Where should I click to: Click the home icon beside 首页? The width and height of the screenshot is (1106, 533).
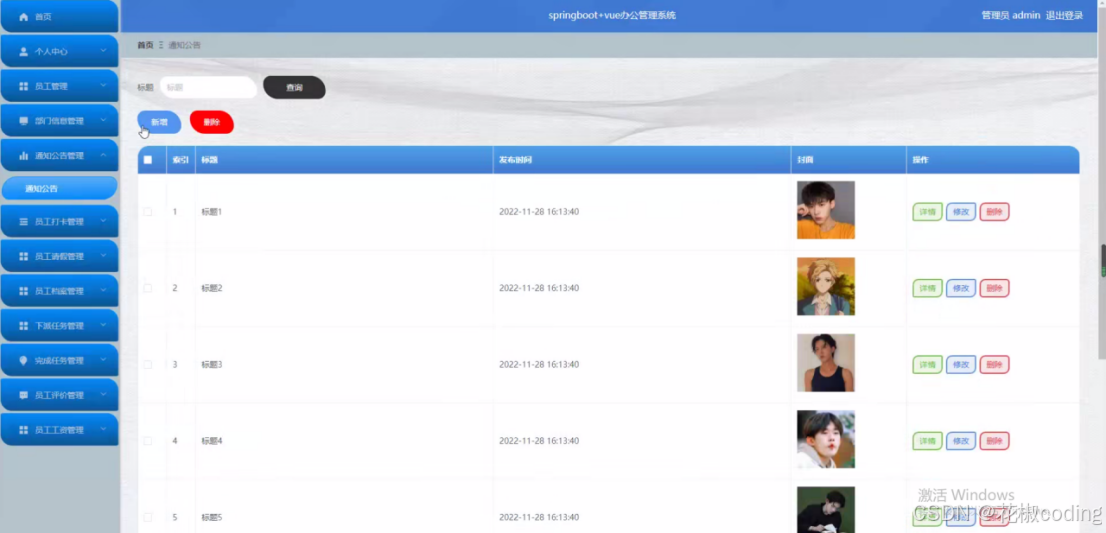coord(23,16)
